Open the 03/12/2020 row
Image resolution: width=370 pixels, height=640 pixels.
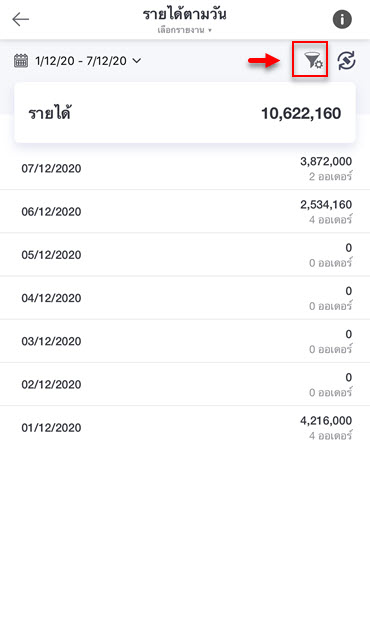pyautogui.click(x=185, y=341)
